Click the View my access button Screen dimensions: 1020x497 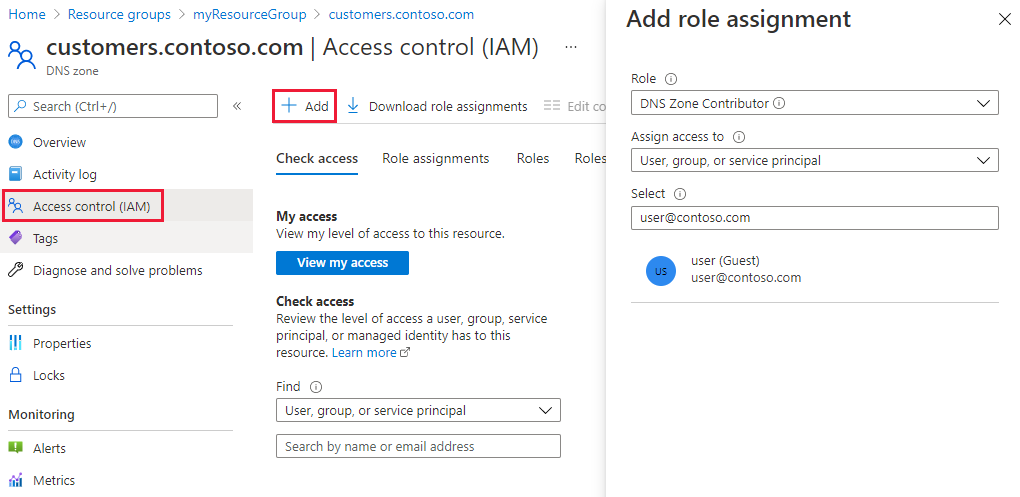[342, 263]
